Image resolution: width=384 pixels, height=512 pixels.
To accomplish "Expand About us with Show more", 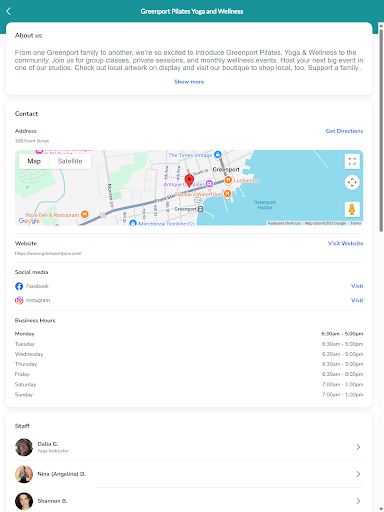I will (x=189, y=82).
